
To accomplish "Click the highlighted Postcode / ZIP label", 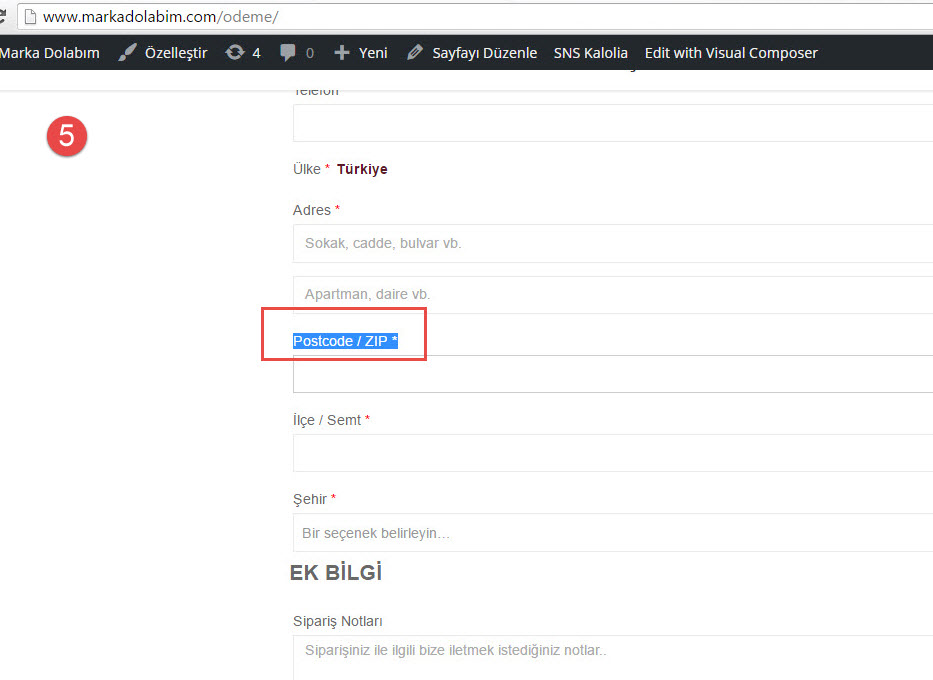I will [x=345, y=341].
